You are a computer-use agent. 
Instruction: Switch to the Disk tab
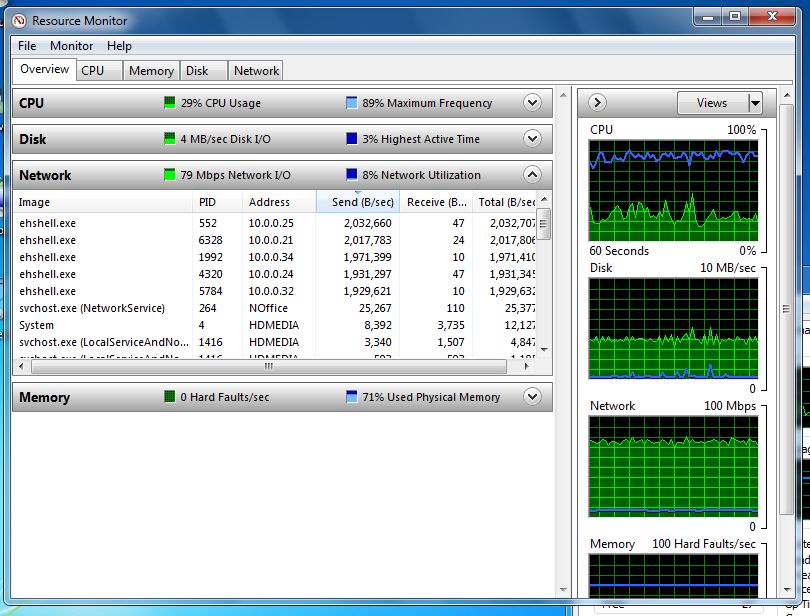(197, 71)
